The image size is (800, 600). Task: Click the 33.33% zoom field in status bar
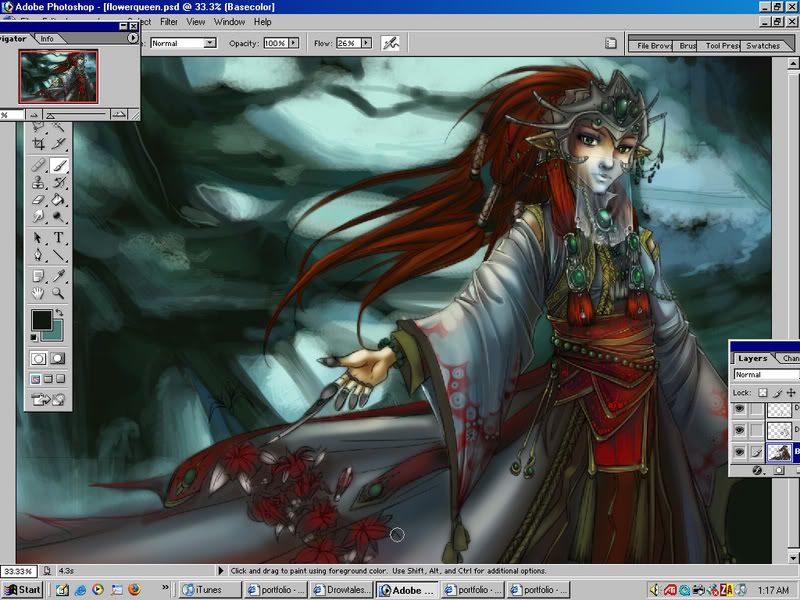pos(18,571)
